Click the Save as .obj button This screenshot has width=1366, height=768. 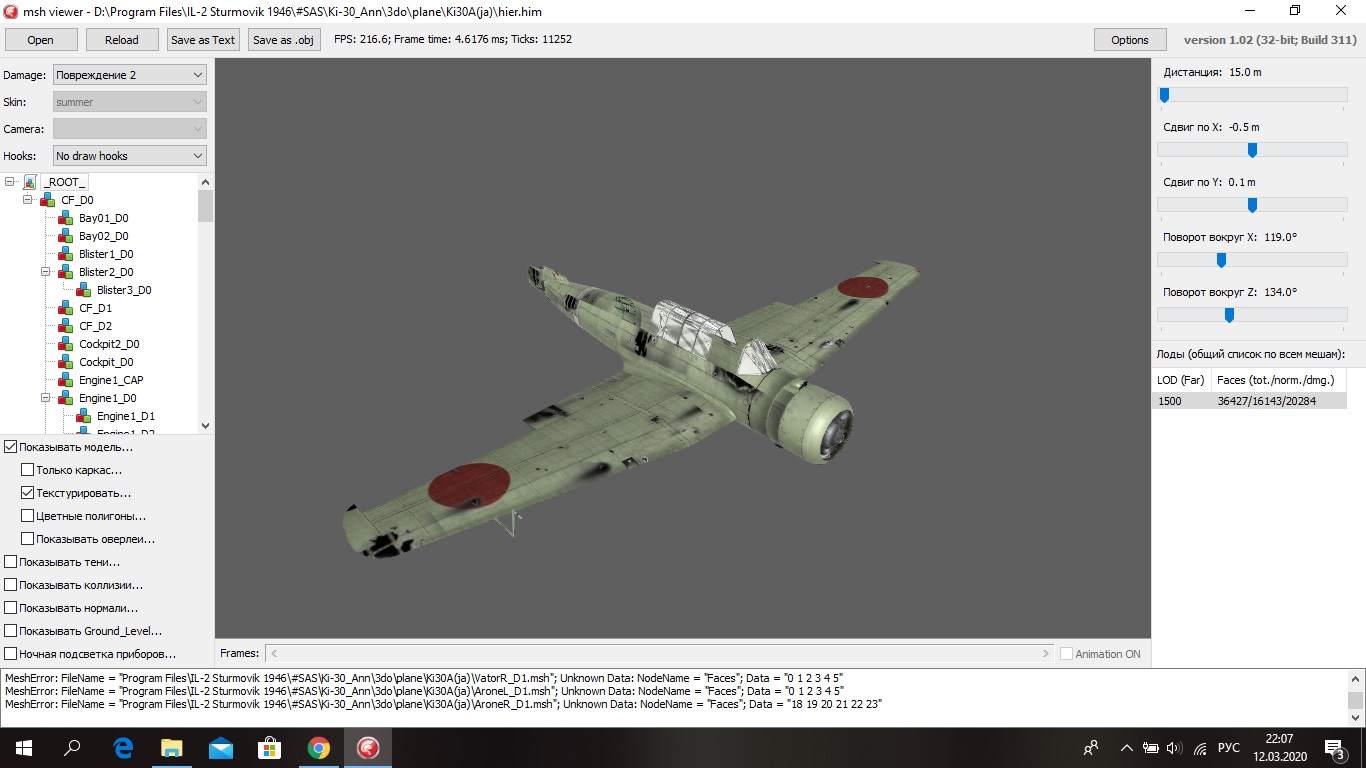tap(285, 40)
